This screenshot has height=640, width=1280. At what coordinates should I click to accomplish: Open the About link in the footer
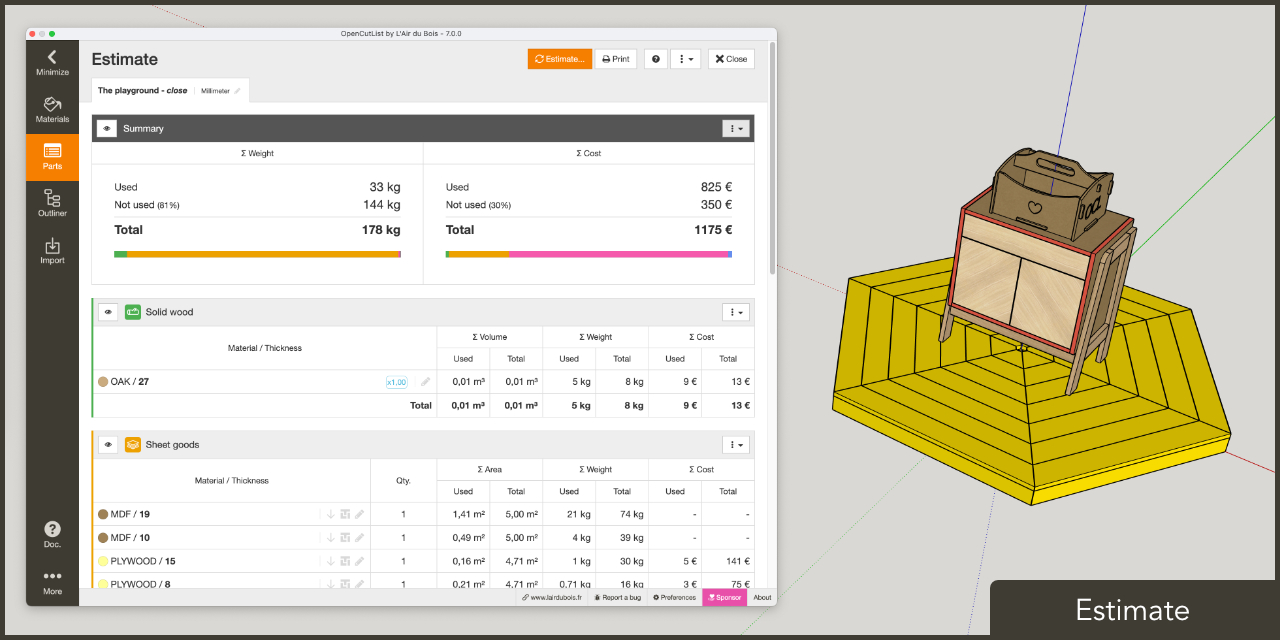(762, 597)
